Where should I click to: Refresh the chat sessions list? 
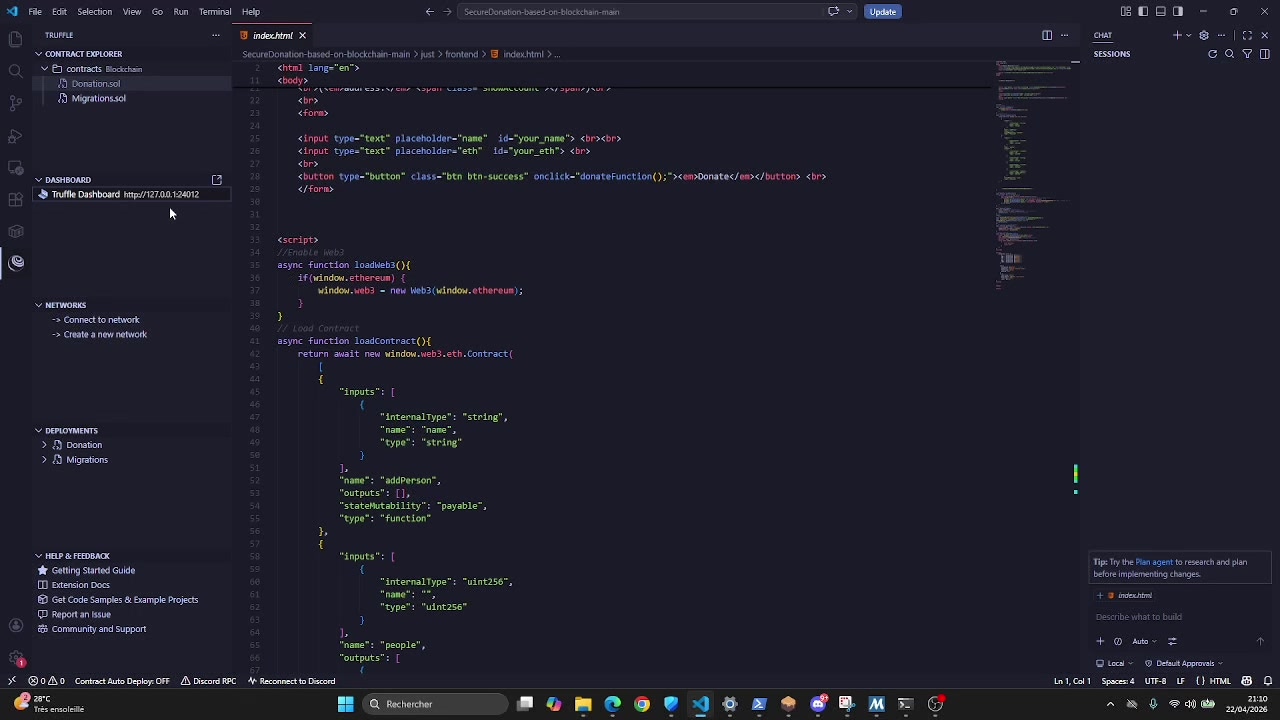pos(1213,54)
